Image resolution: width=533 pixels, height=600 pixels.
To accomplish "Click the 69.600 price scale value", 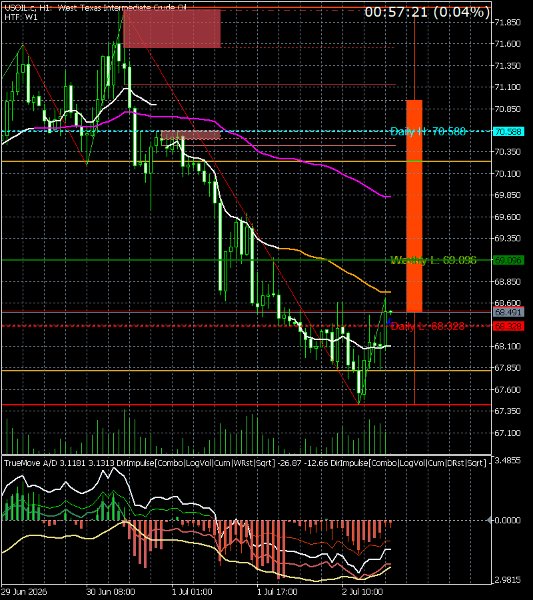I will 507,217.
